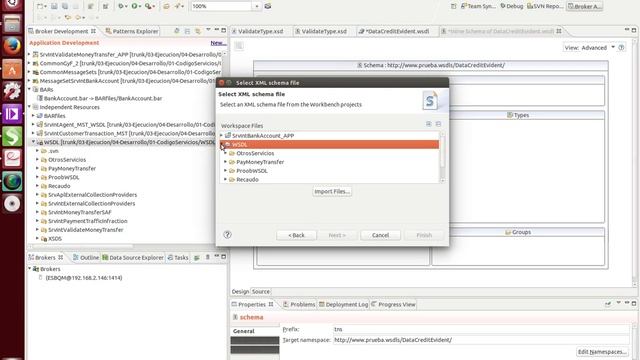
Task: Open the Team Syn... perspective
Action: (478, 6)
